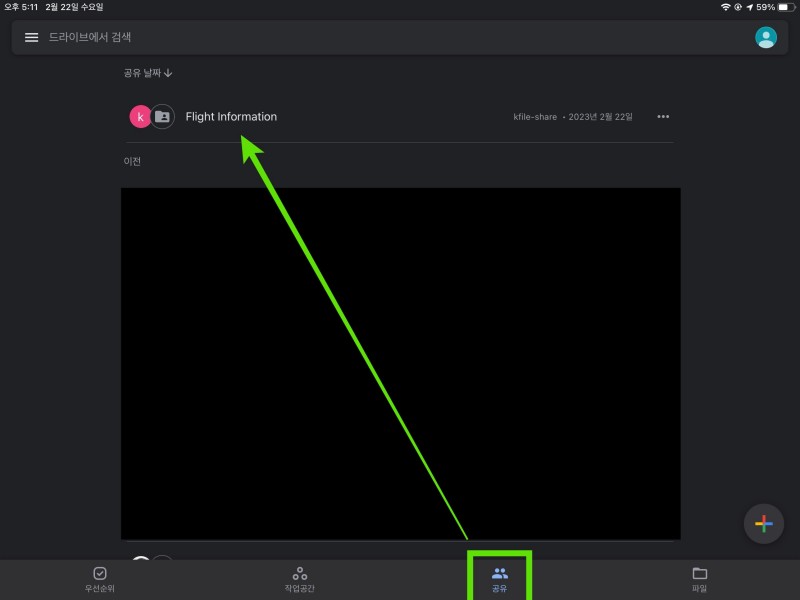Go to the 파일 tab
Image resolution: width=800 pixels, height=600 pixels.
point(699,579)
